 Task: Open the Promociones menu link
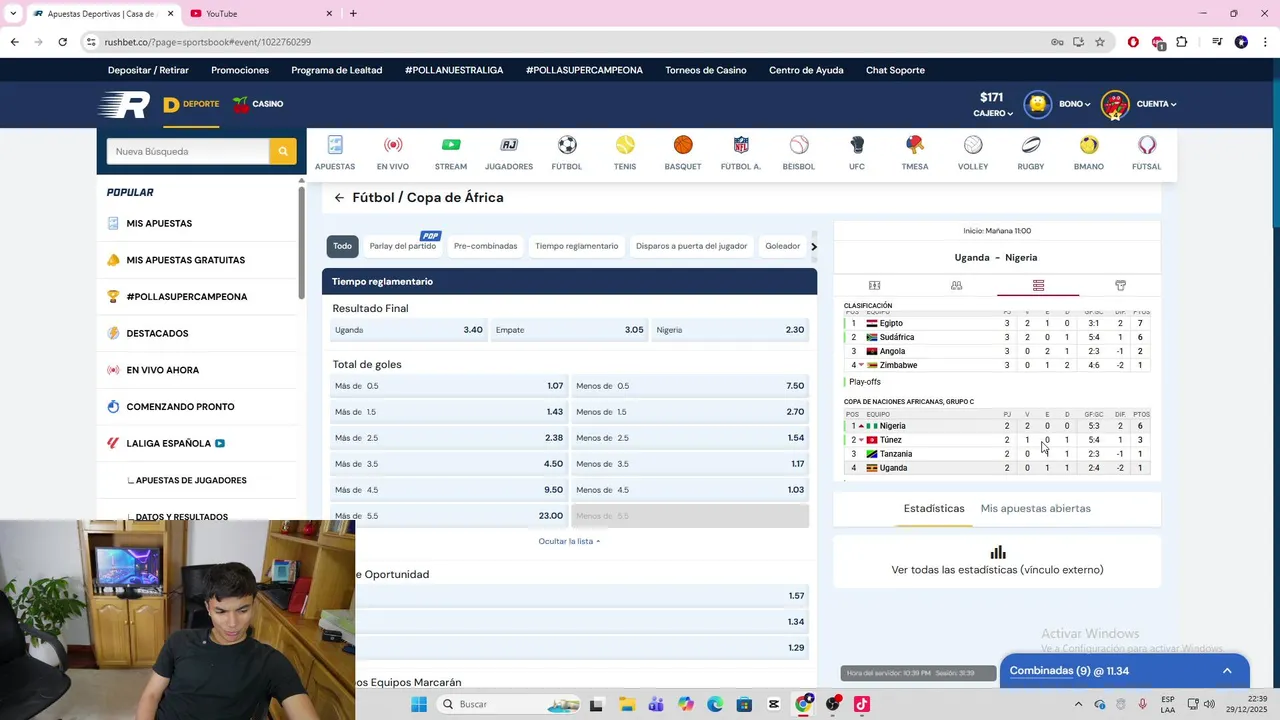pyautogui.click(x=240, y=71)
